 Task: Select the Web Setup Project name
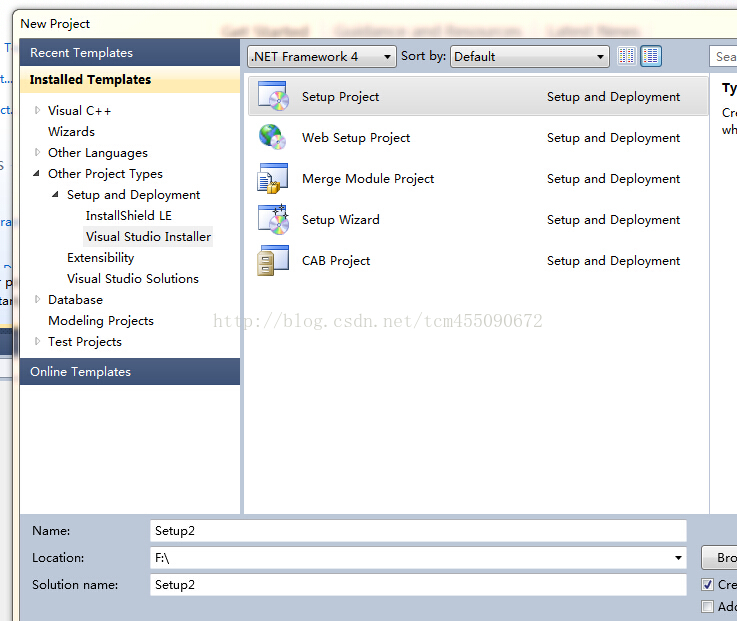click(356, 137)
